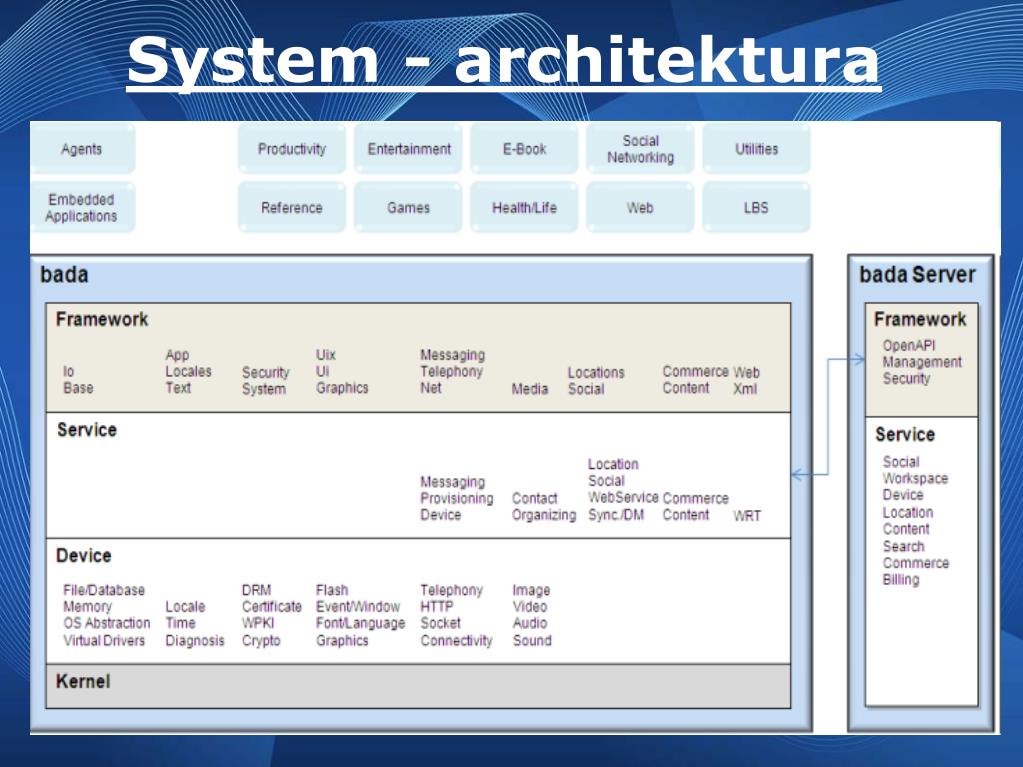The image size is (1023, 767).
Task: Click the Net entry
Action: pos(431,388)
